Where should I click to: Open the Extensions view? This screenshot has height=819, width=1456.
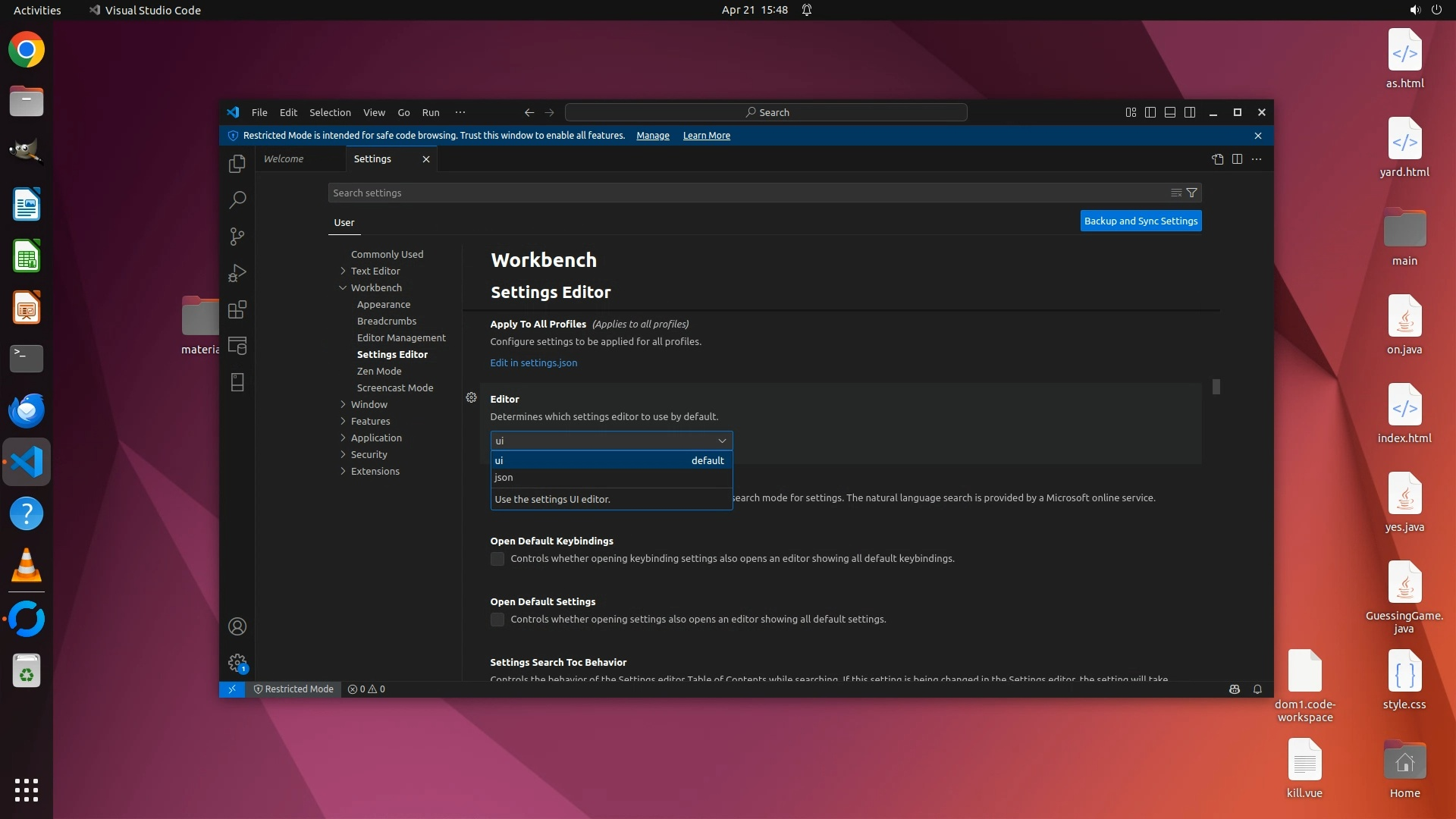pyautogui.click(x=237, y=309)
